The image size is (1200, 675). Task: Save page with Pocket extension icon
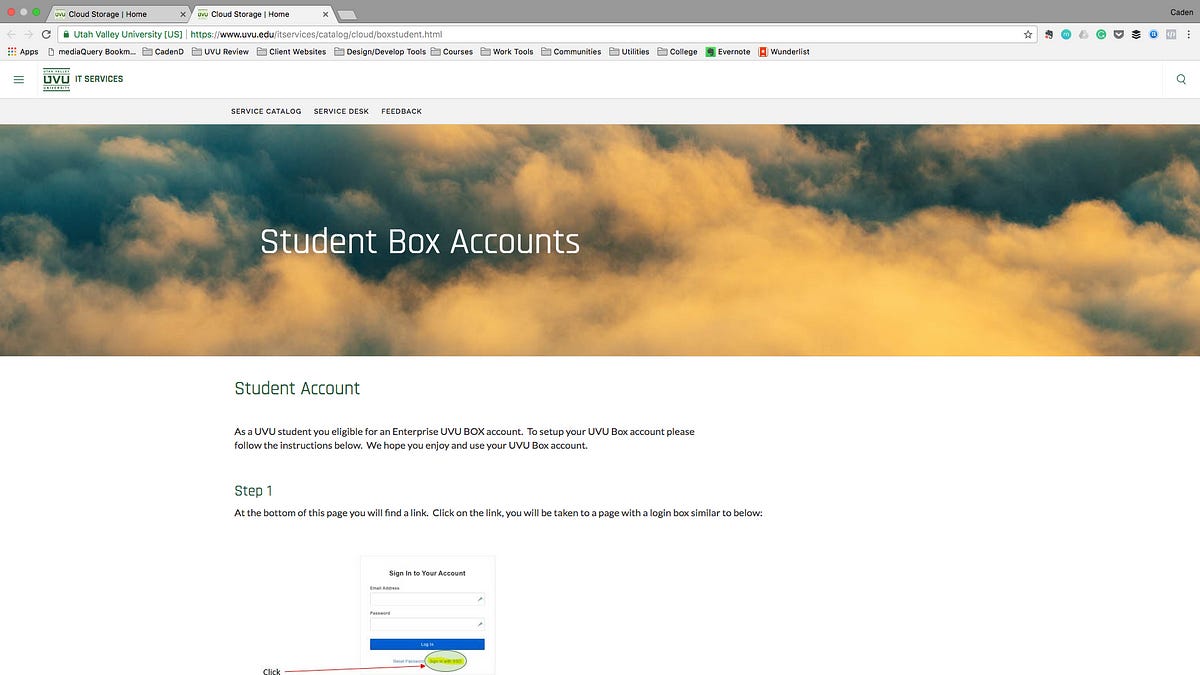[1118, 34]
